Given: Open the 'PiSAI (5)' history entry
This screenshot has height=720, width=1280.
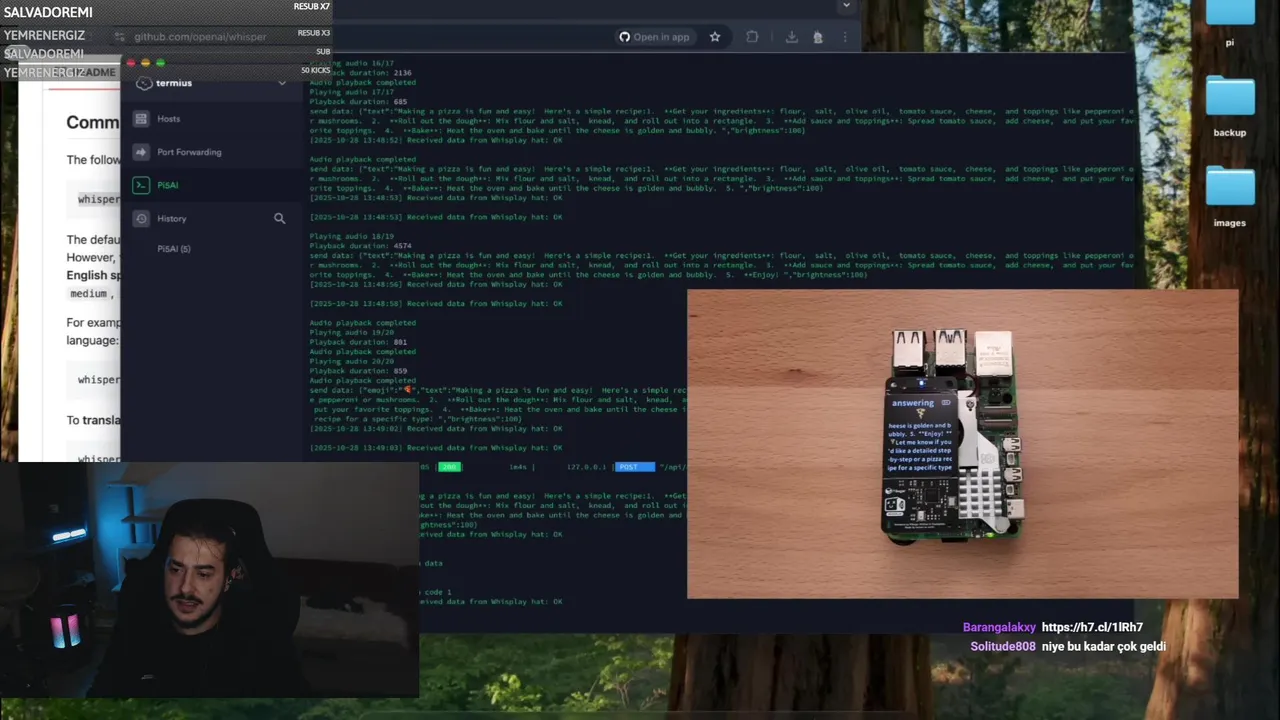Looking at the screenshot, I should tap(173, 249).
